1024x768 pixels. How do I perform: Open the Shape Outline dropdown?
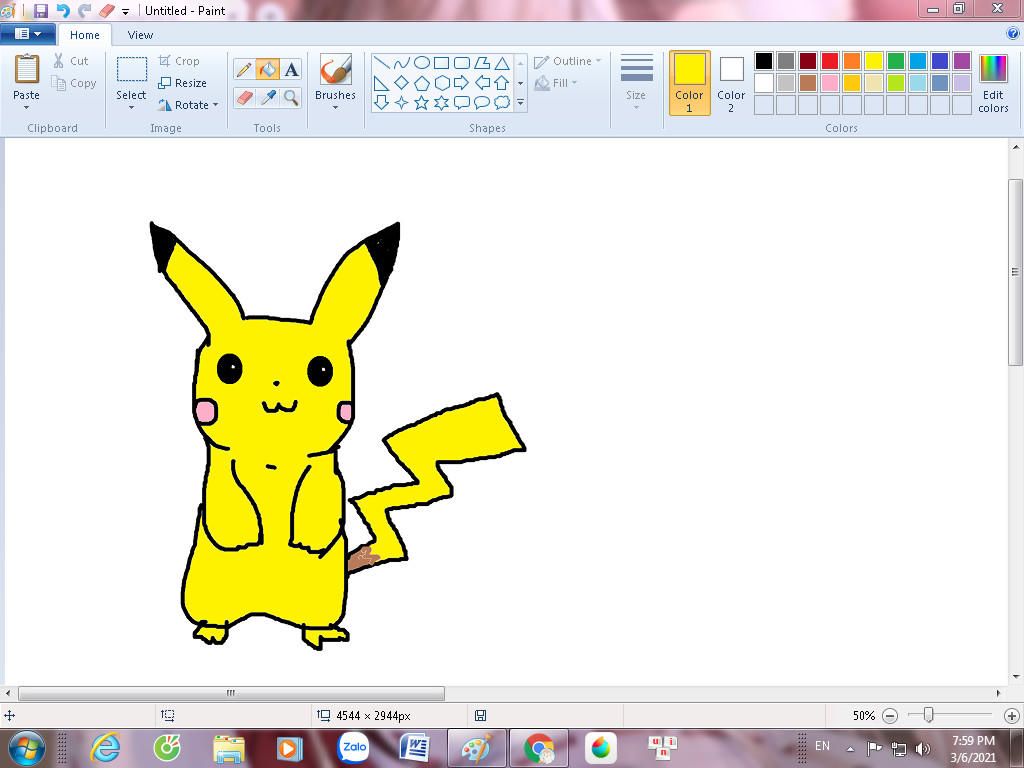coord(567,61)
